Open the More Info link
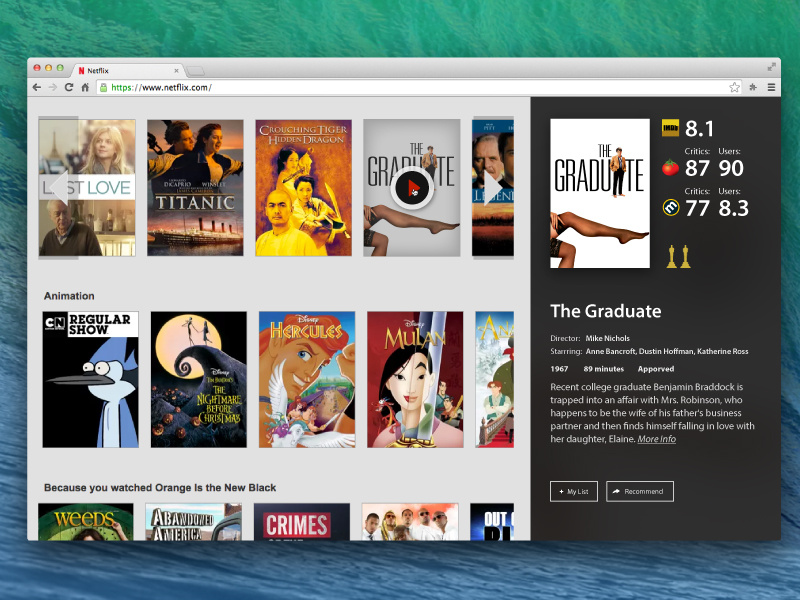Image resolution: width=800 pixels, height=600 pixels. point(657,439)
